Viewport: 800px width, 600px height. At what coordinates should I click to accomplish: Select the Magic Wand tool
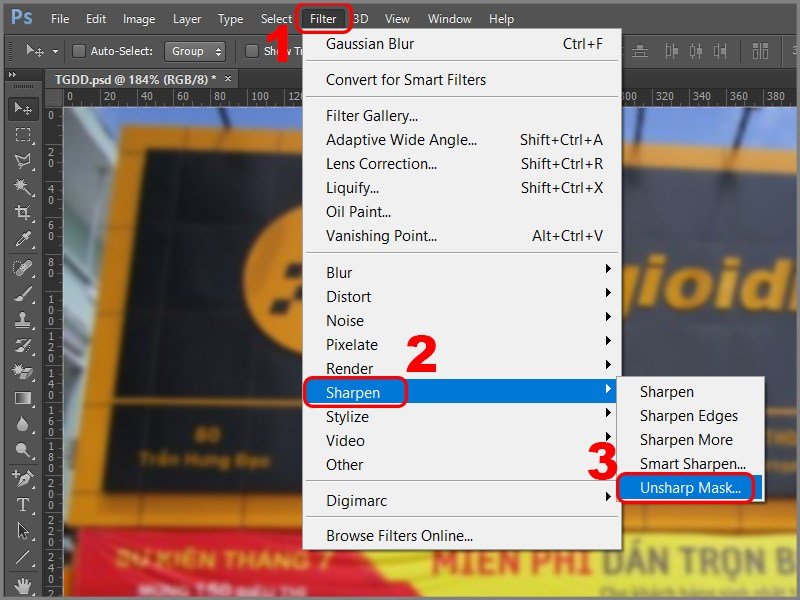(x=23, y=187)
